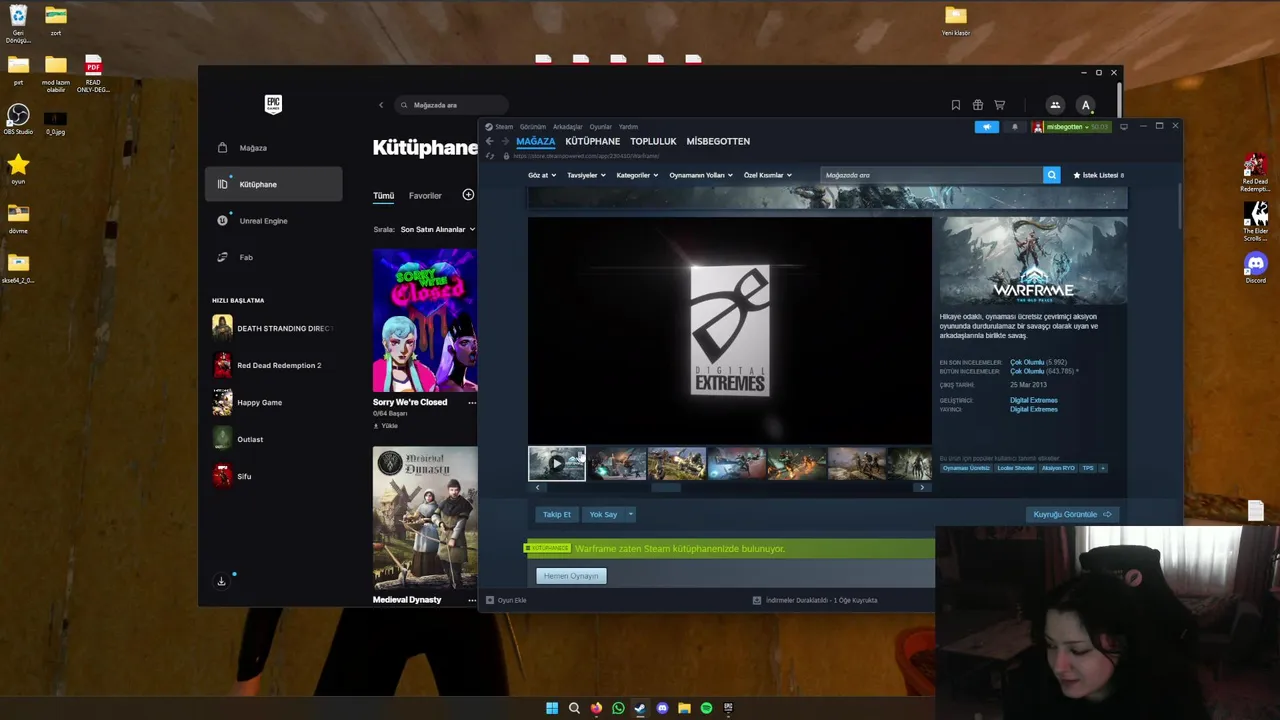Viewport: 1280px width, 720px height.
Task: Click the Epic Games logo in launcher
Action: pyautogui.click(x=273, y=104)
